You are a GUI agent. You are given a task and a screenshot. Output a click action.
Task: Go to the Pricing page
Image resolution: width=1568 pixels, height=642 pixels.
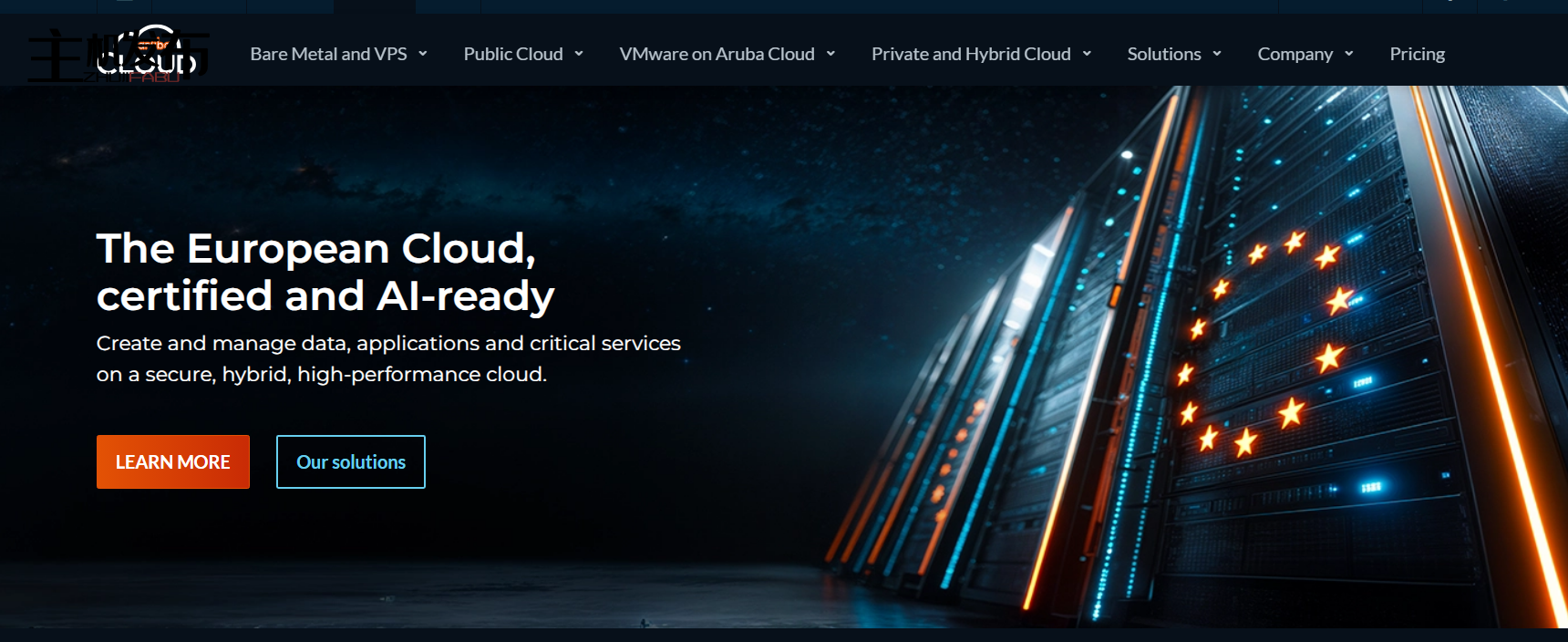pos(1417,54)
